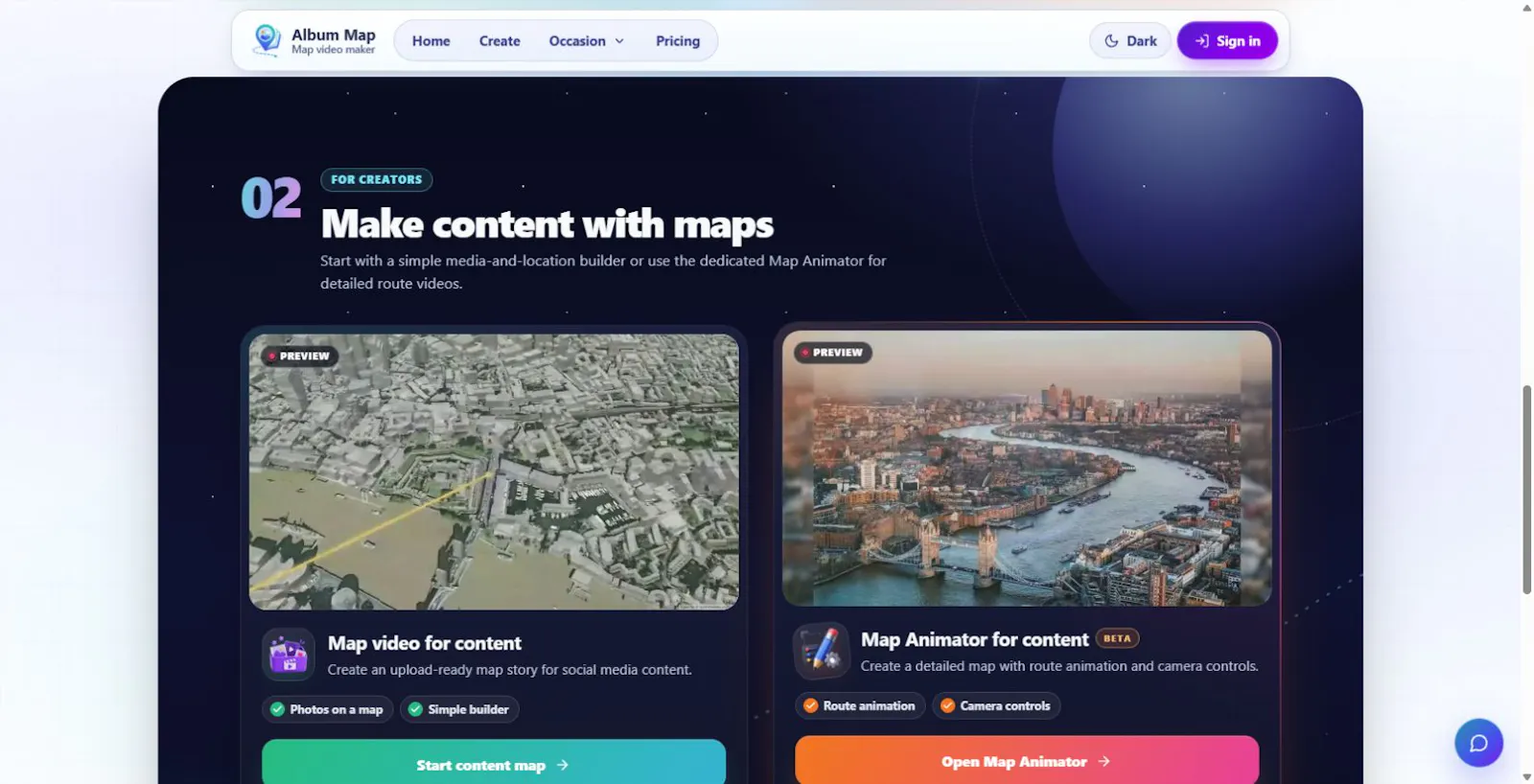
Task: Click the BETA badge
Action: tap(1117, 638)
